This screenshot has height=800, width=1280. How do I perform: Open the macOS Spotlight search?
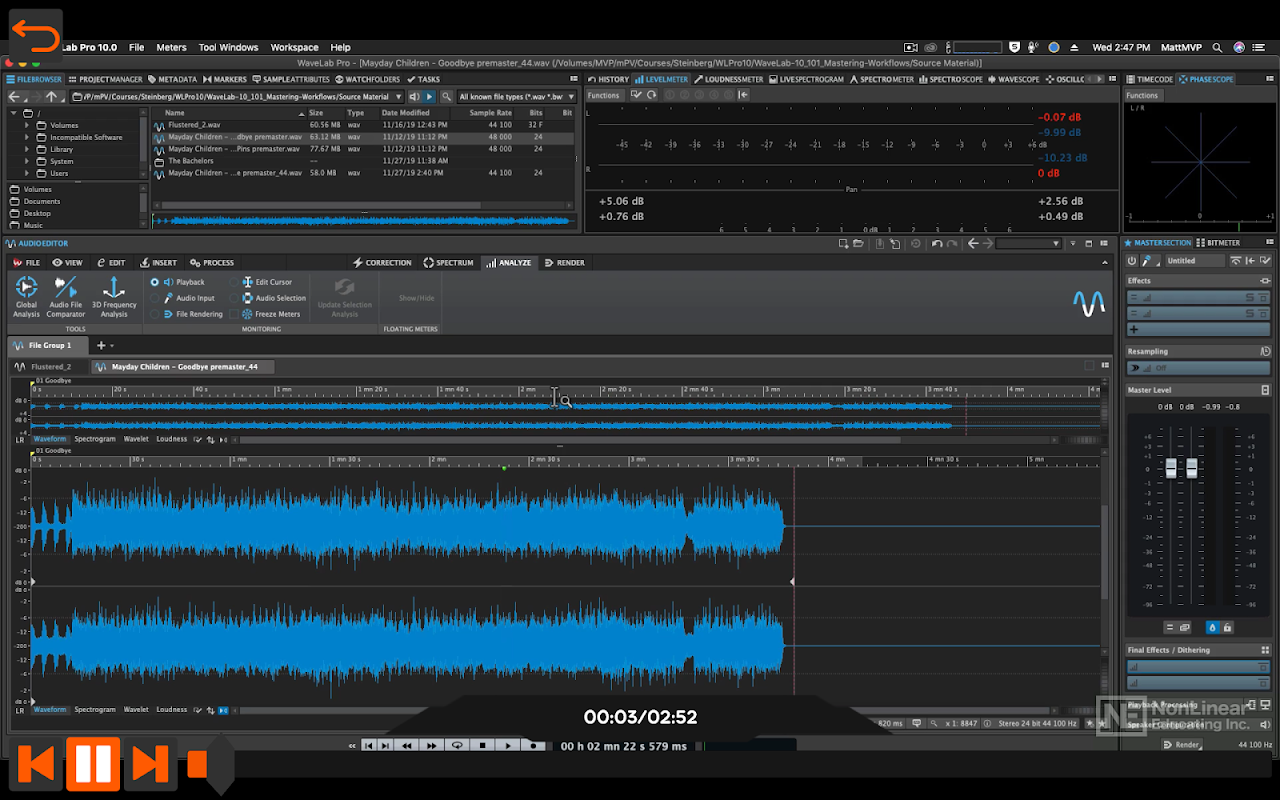tap(1217, 47)
